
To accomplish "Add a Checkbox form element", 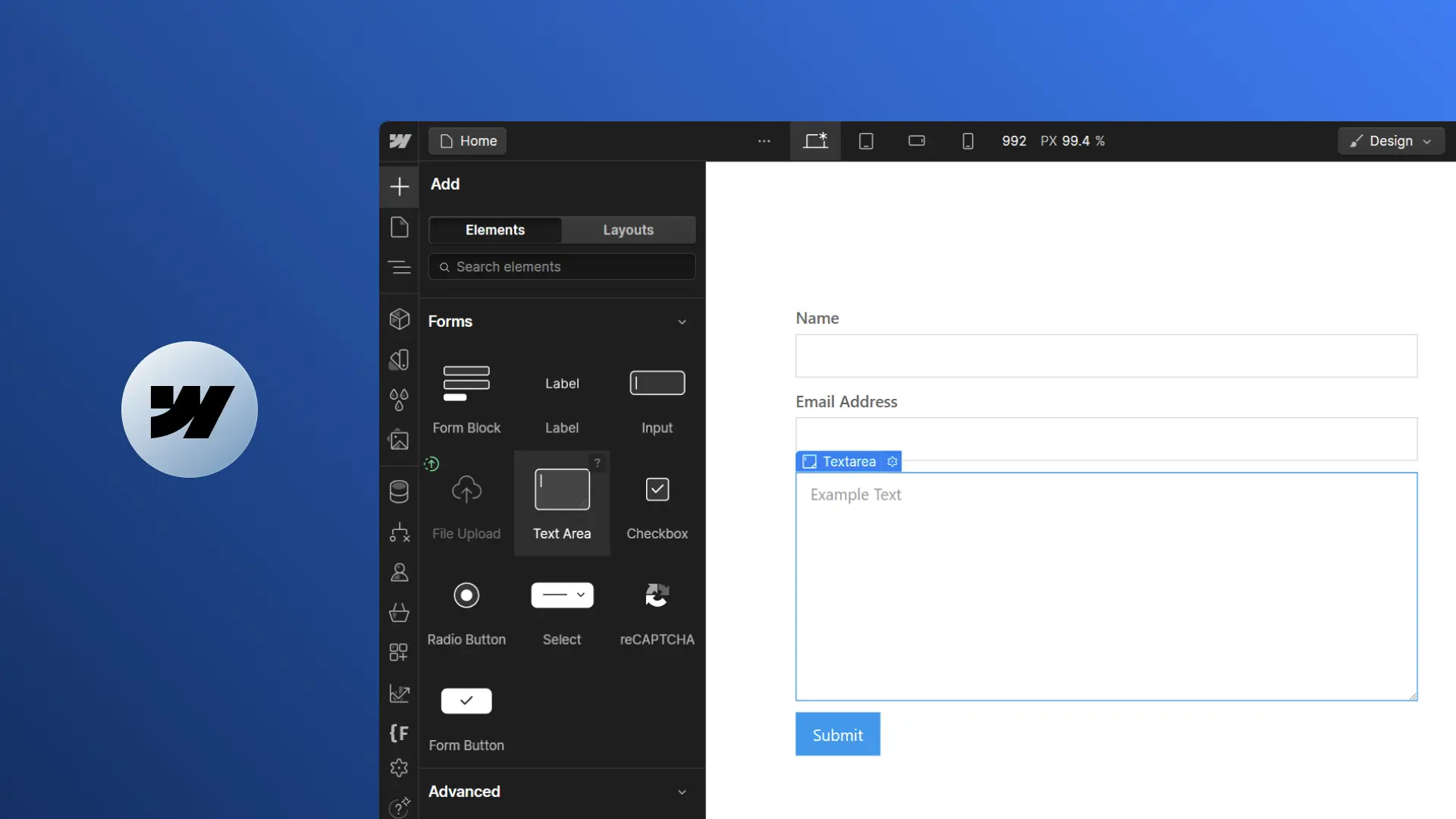I will click(x=657, y=504).
